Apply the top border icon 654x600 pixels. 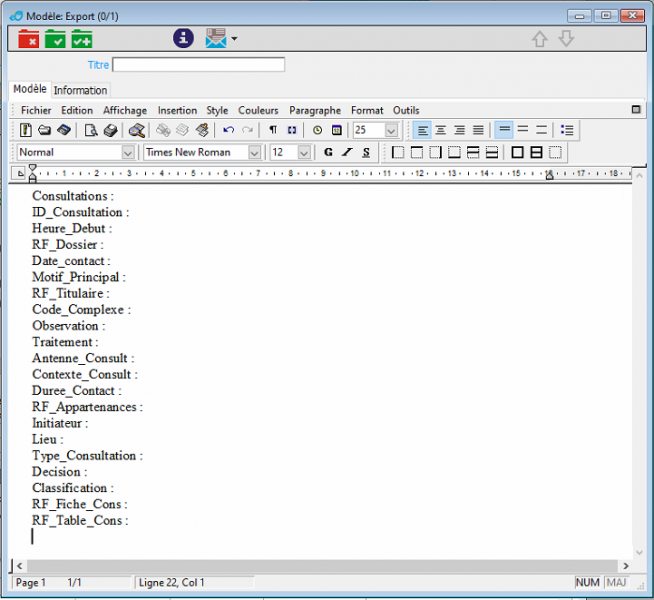(x=417, y=152)
